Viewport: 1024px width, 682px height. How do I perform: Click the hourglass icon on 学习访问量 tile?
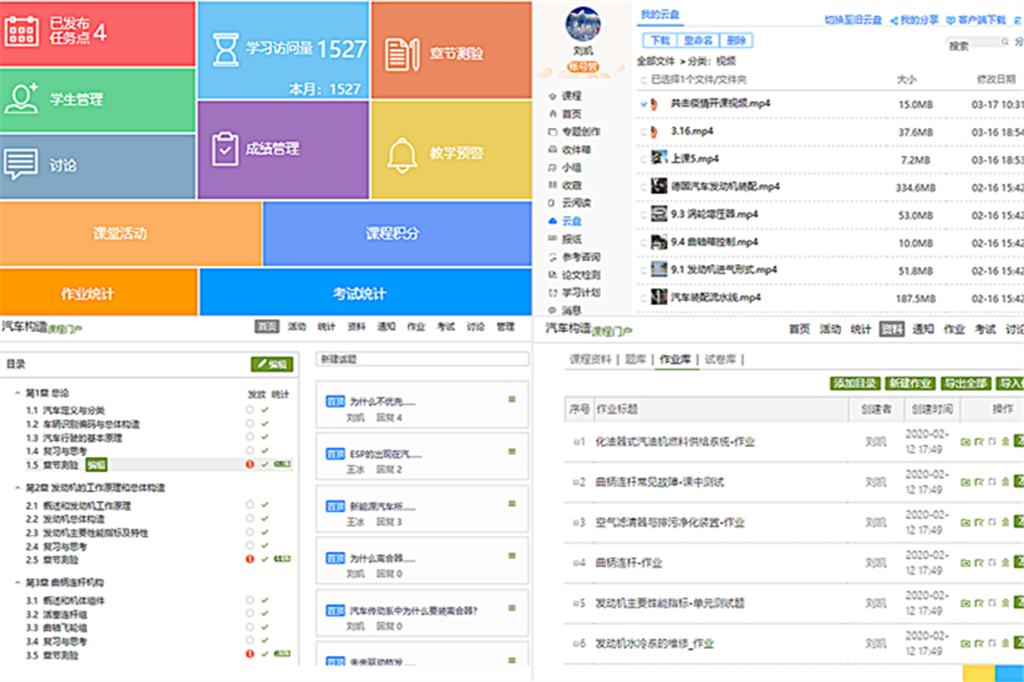point(226,48)
